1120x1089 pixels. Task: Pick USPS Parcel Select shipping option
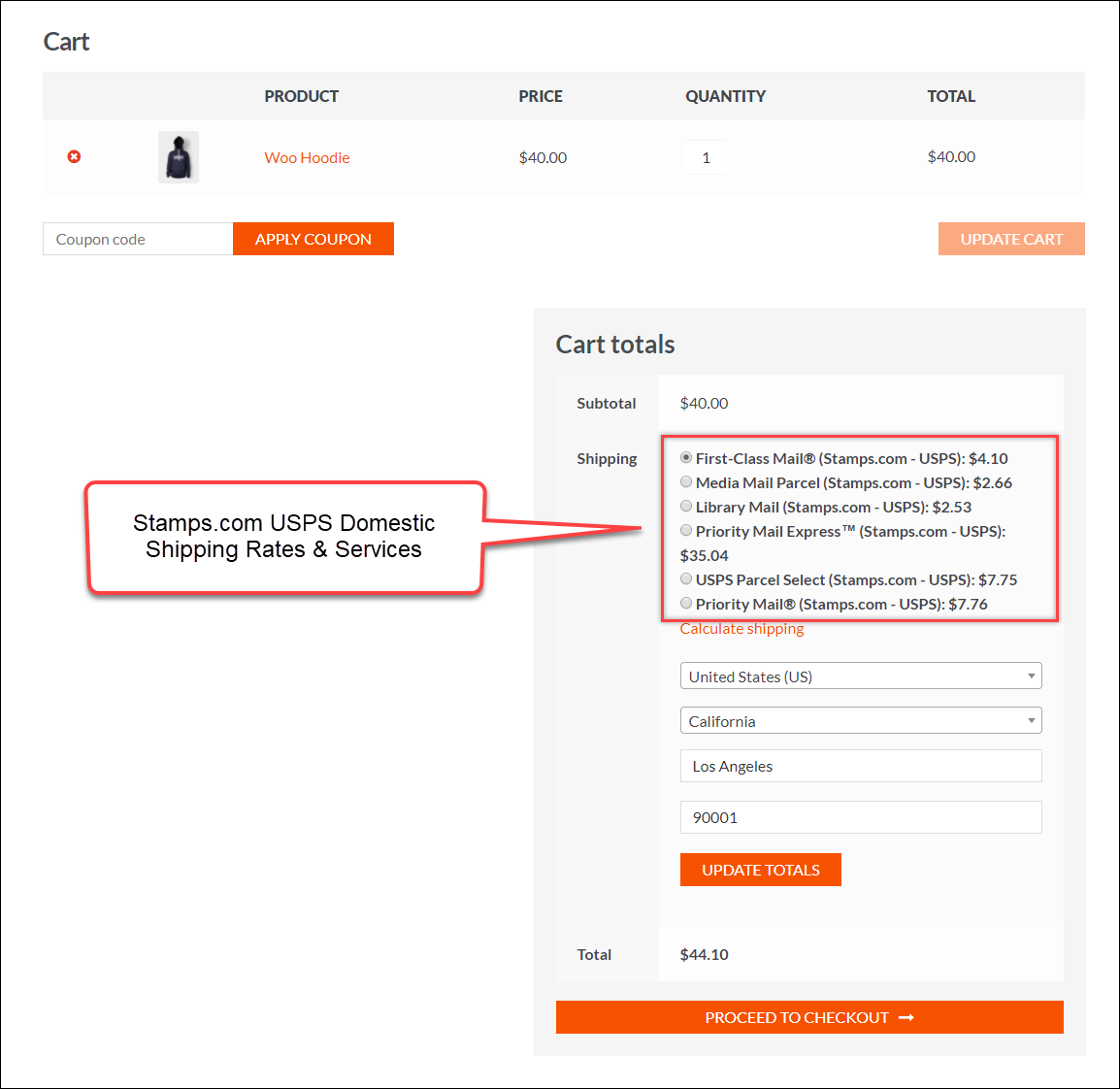point(686,579)
